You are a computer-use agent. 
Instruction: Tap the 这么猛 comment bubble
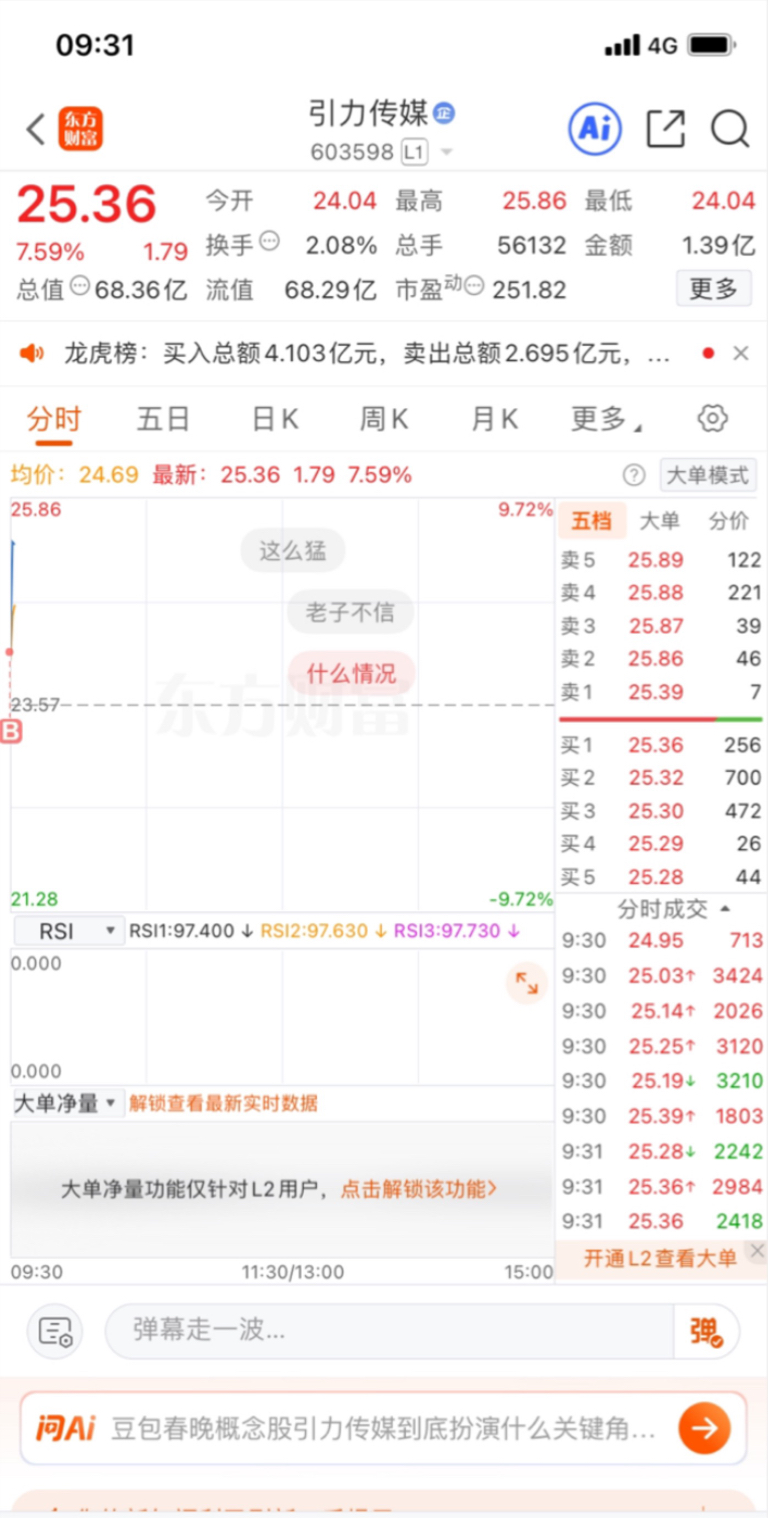tap(292, 550)
